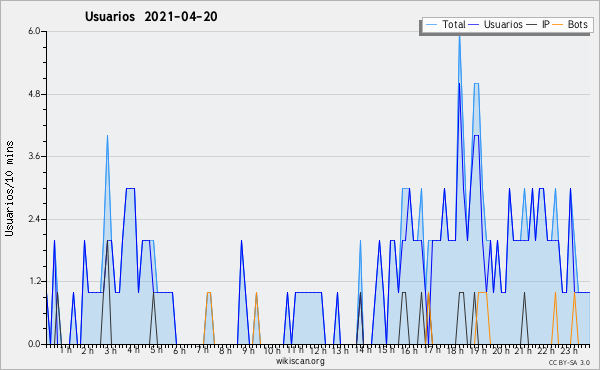Click the 4.8 y-axis value
Viewport: 600px width, 370px height.
pos(34,94)
